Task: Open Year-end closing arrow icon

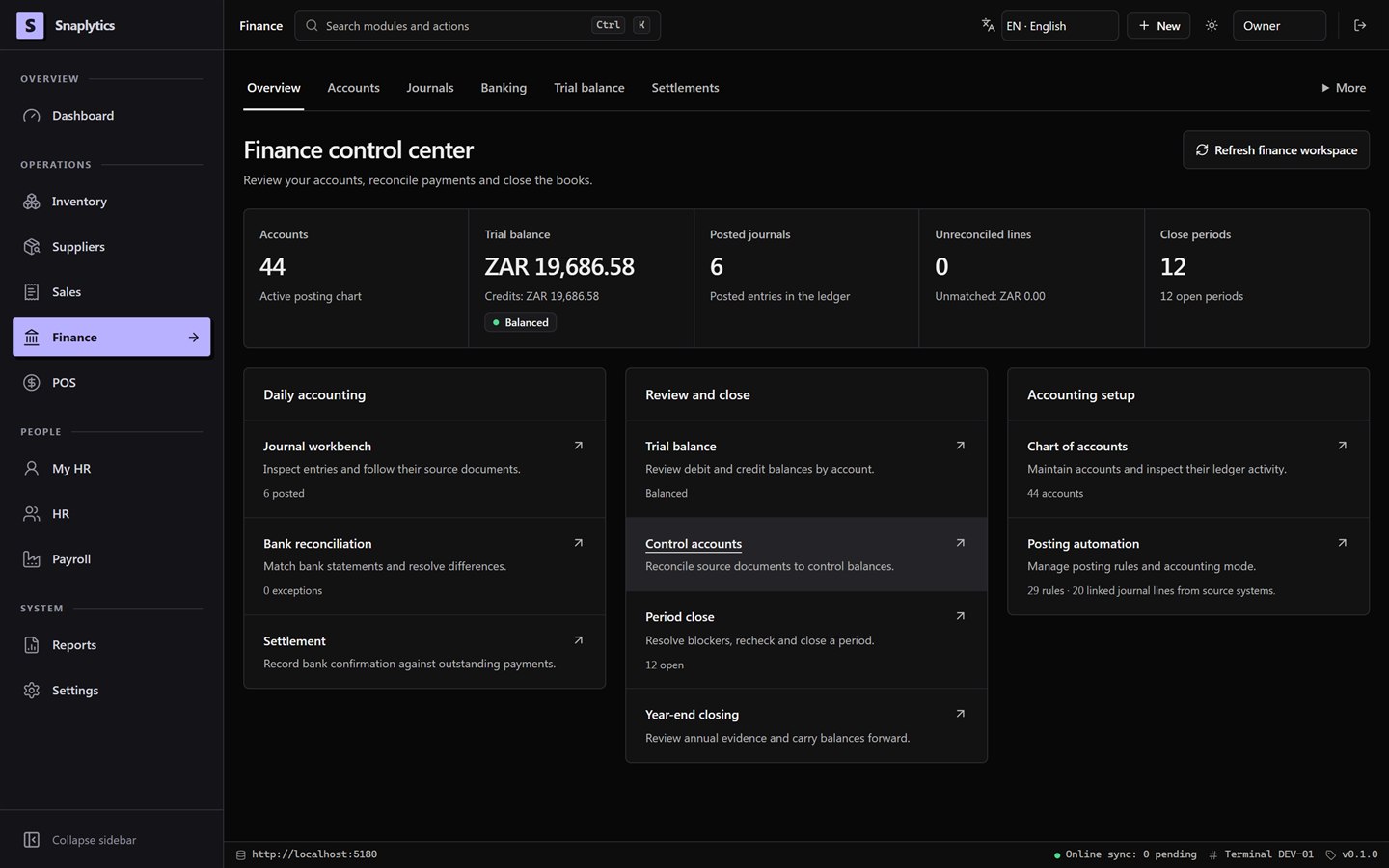Action: (961, 714)
